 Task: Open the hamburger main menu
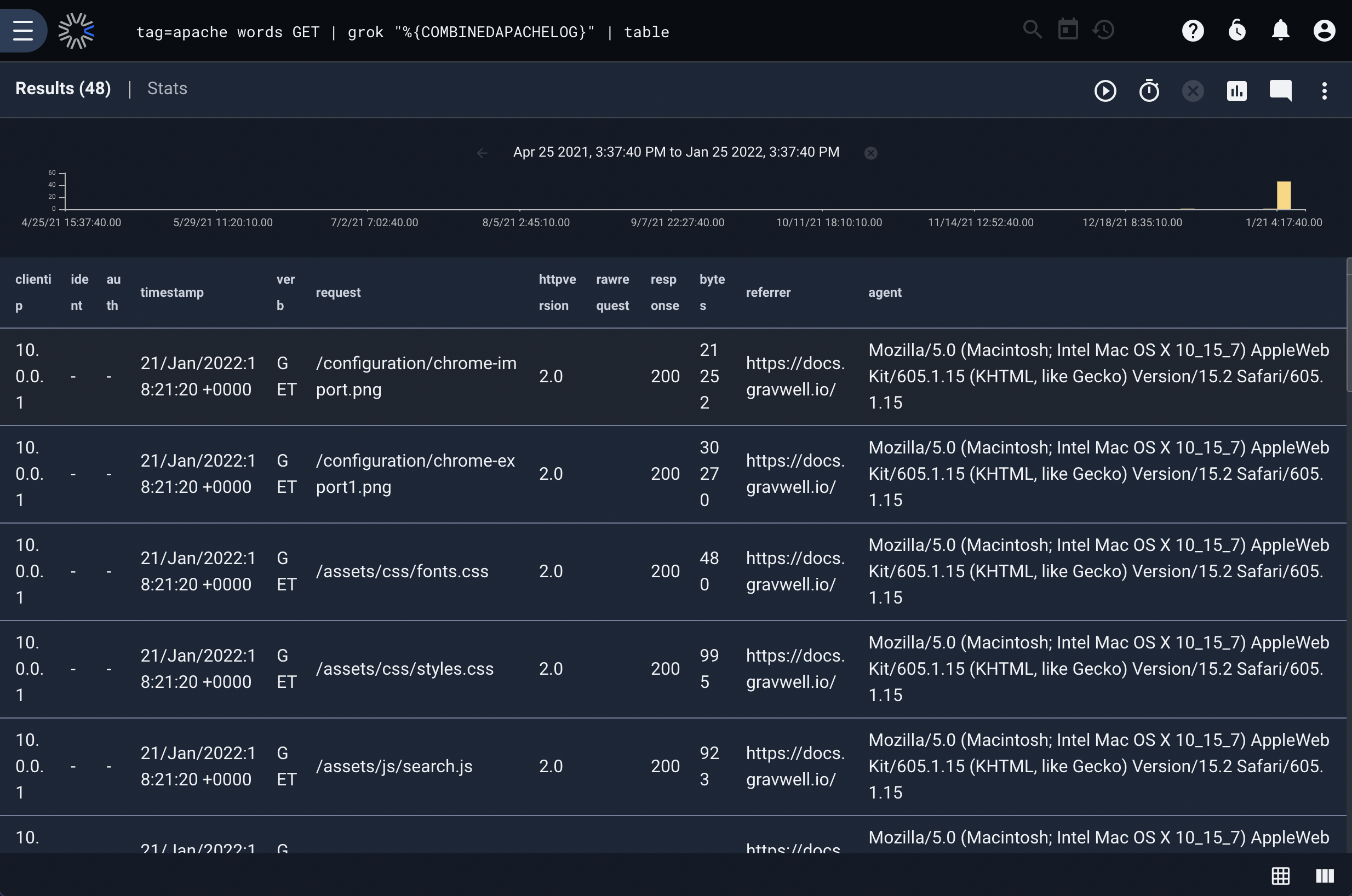pyautogui.click(x=23, y=30)
